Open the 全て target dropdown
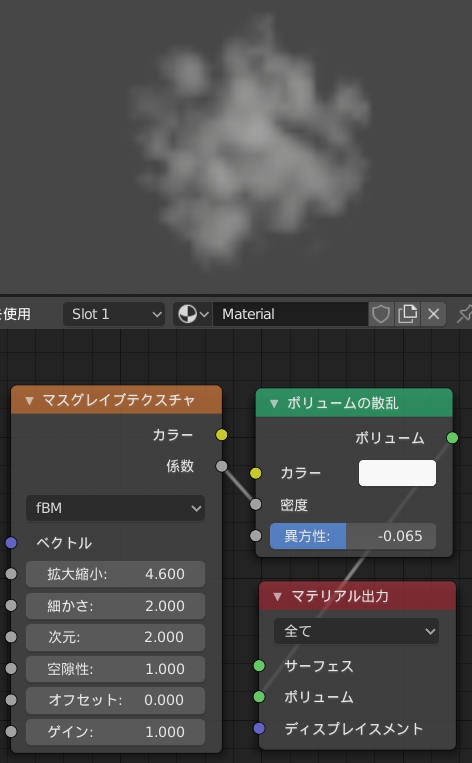This screenshot has height=763, width=472. [356, 631]
